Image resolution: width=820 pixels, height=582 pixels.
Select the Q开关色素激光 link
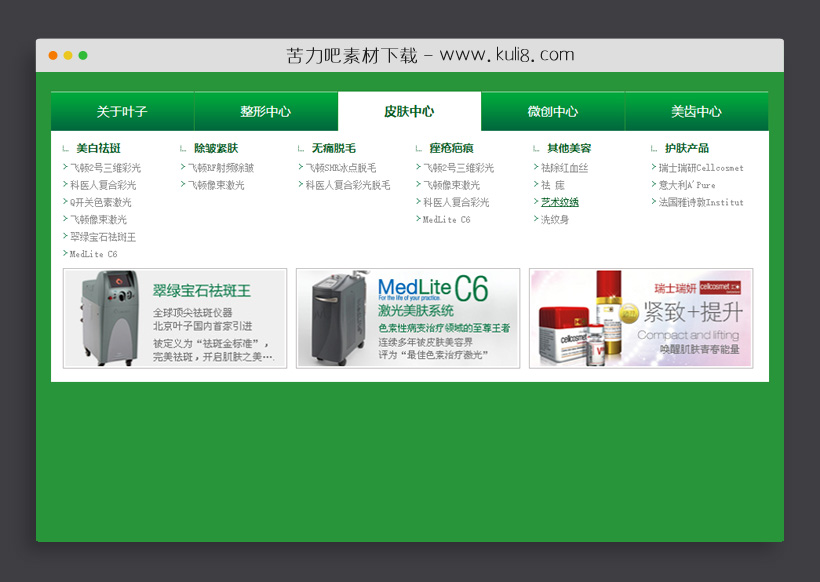pyautogui.click(x=97, y=201)
